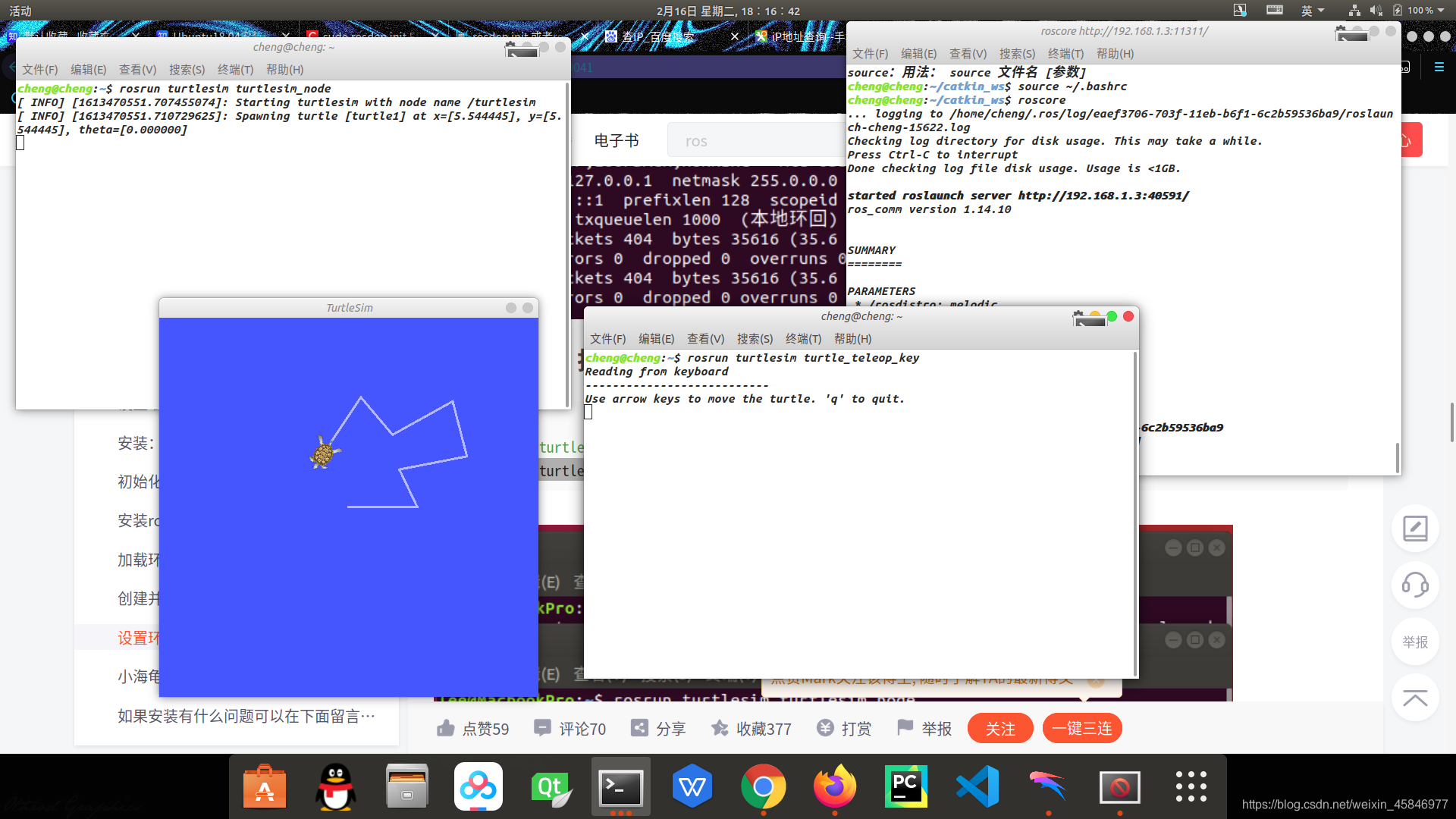Click the thumbs-up 点赞 icon
This screenshot has width=1456, height=819.
point(446,729)
